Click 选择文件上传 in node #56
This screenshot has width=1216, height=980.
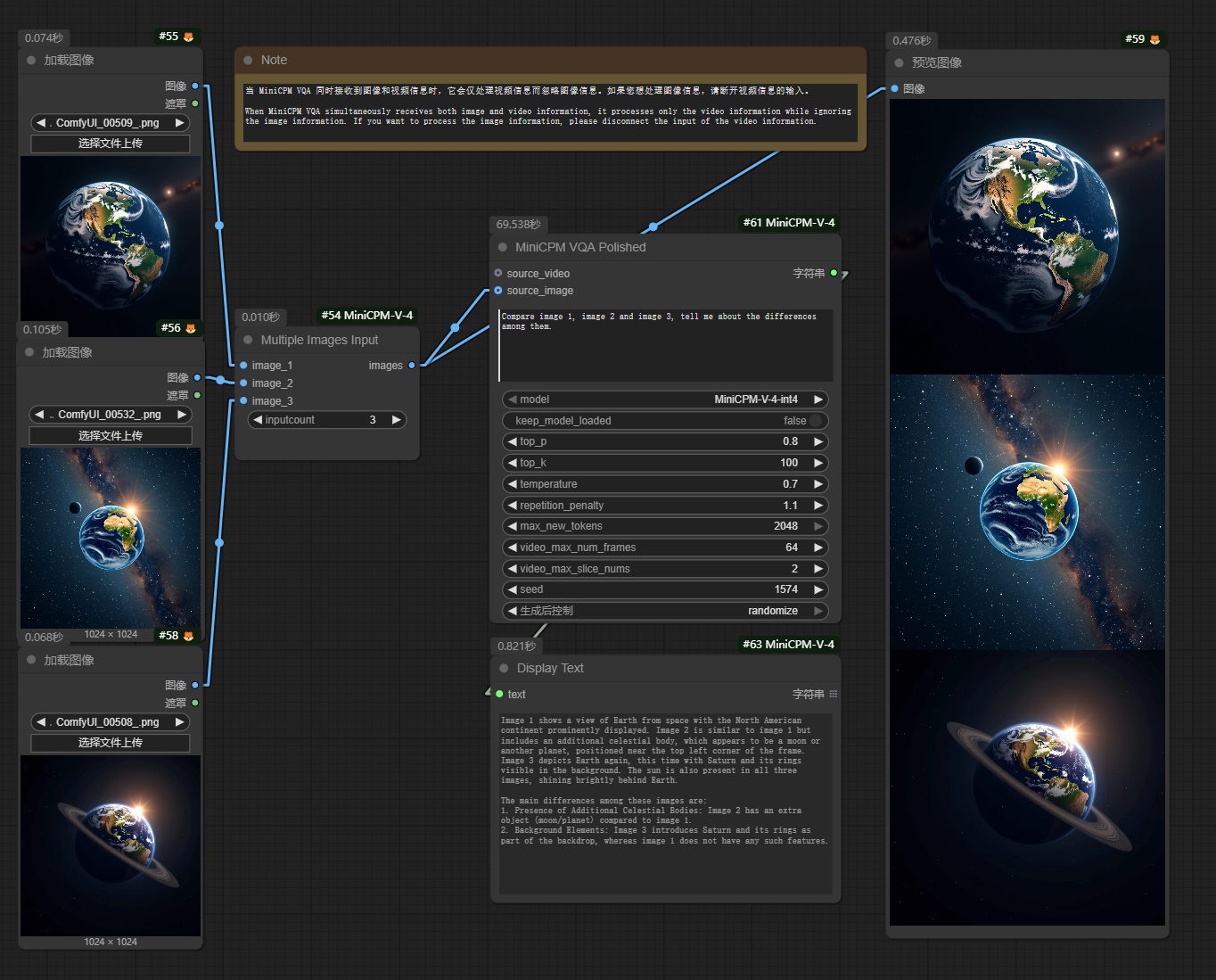click(111, 435)
